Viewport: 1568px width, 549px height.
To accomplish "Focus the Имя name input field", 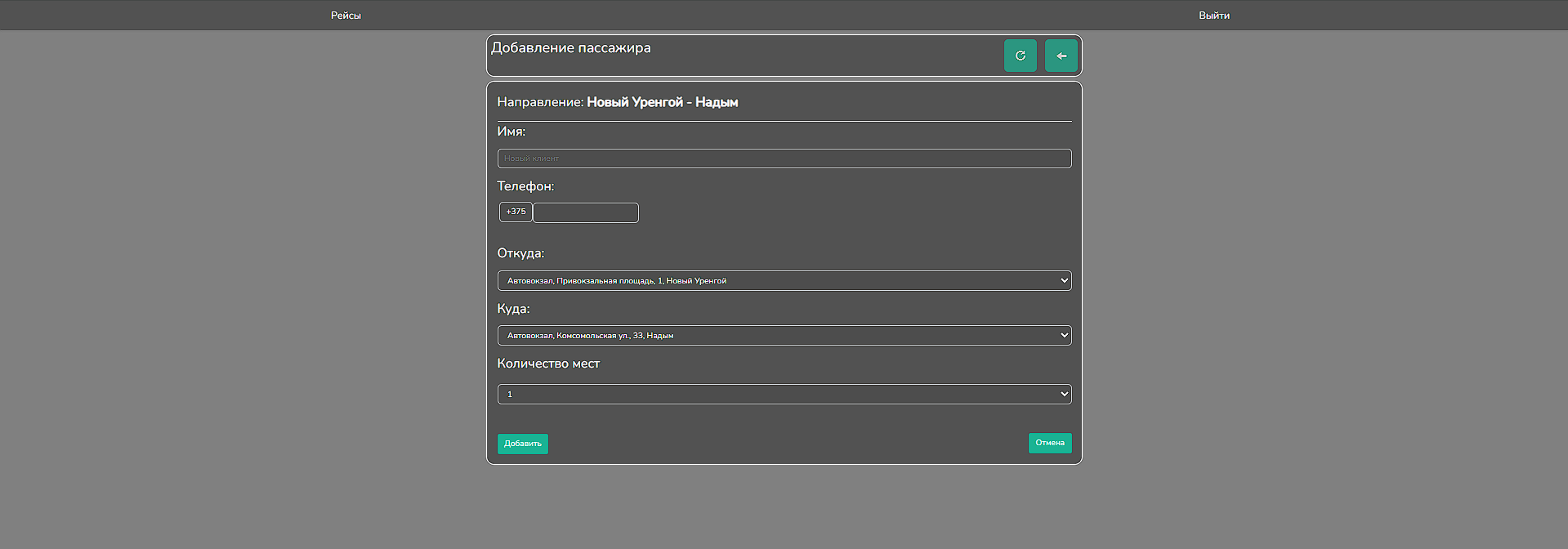I will pos(784,158).
